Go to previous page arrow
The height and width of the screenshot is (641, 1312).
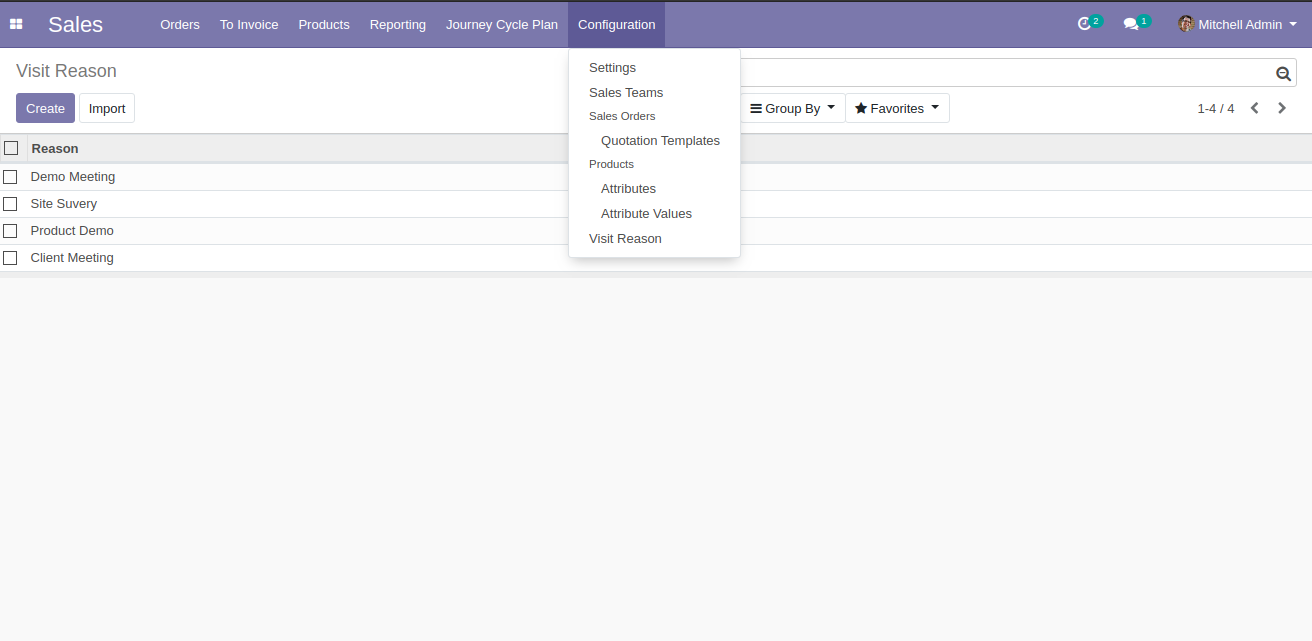pyautogui.click(x=1254, y=108)
